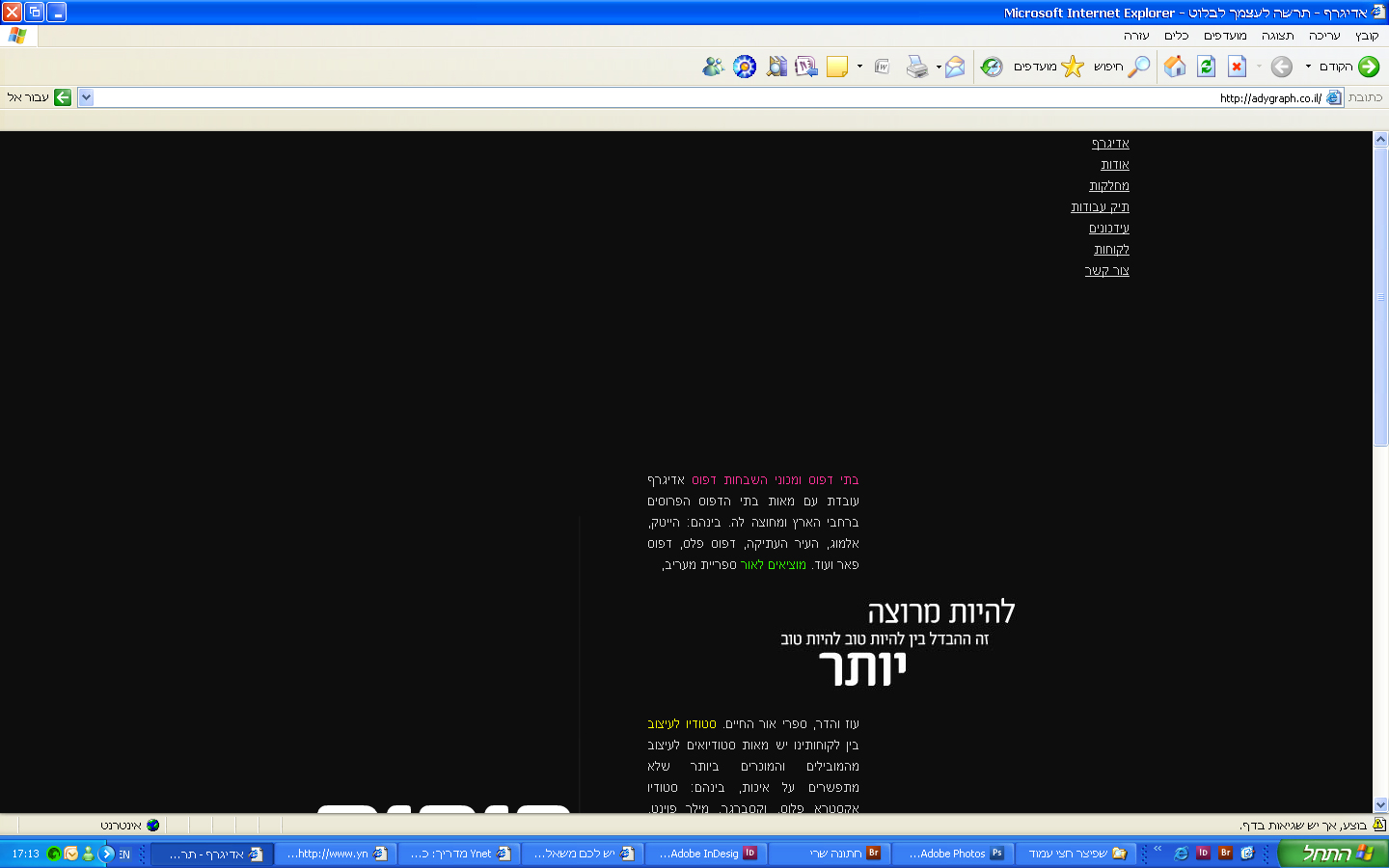The height and width of the screenshot is (868, 1389).
Task: Click the Messenger buddy system tray icon
Action: coord(89,854)
